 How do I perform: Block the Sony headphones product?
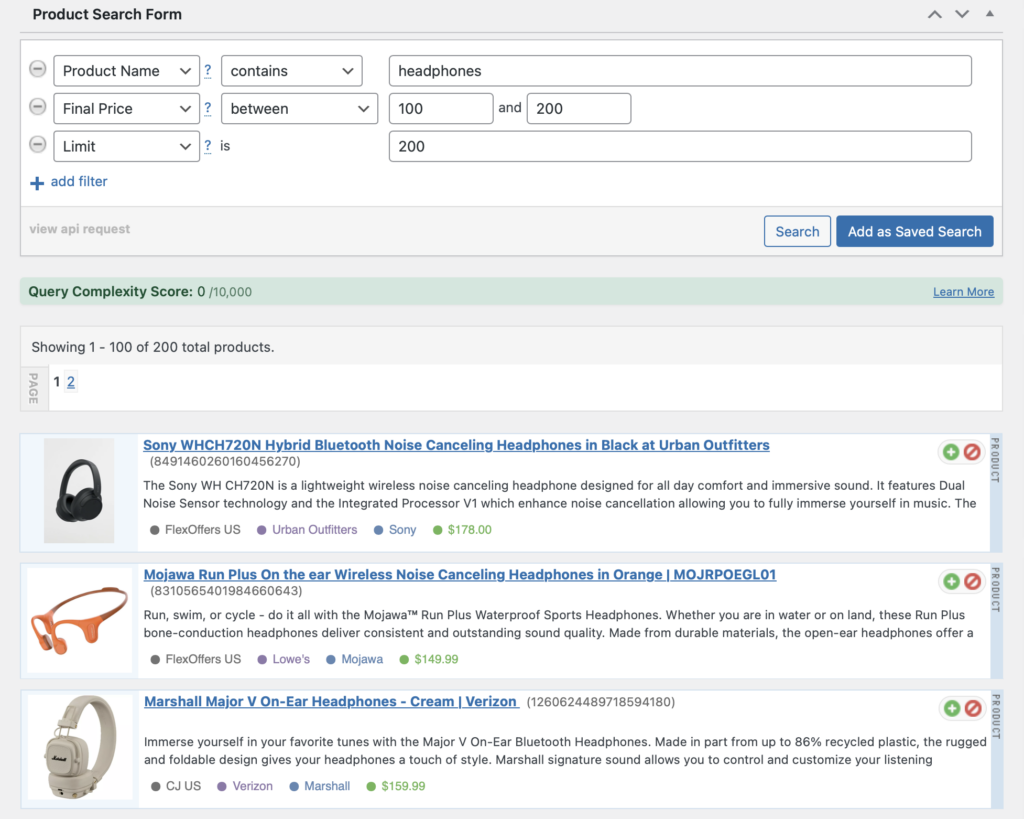click(x=971, y=452)
